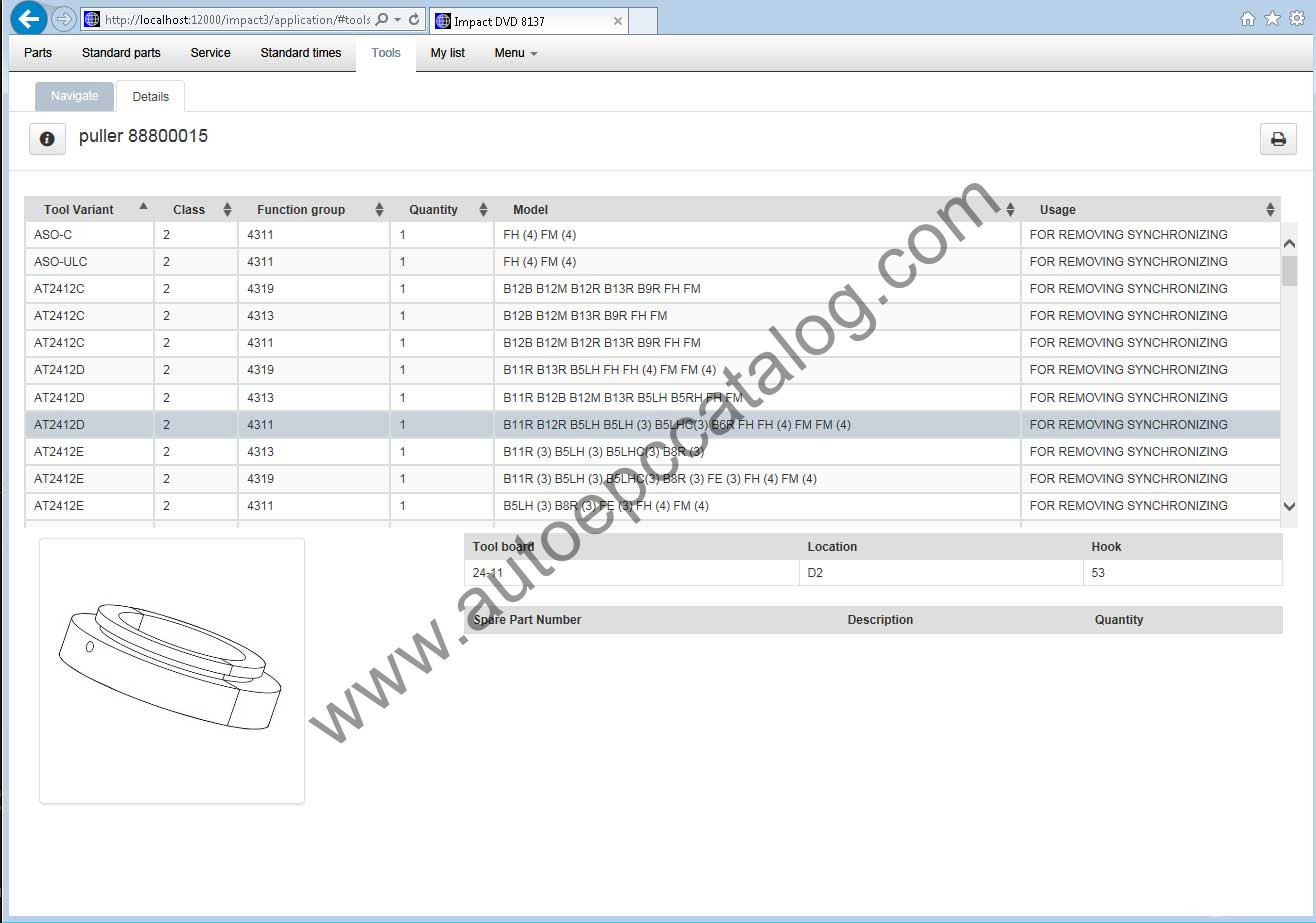1316x923 pixels.
Task: Open the My list section
Action: pyautogui.click(x=447, y=53)
